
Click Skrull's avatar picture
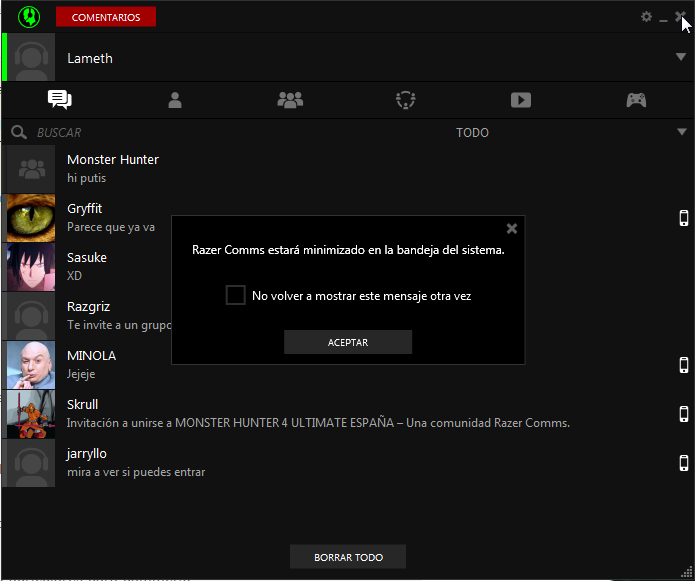tap(31, 414)
